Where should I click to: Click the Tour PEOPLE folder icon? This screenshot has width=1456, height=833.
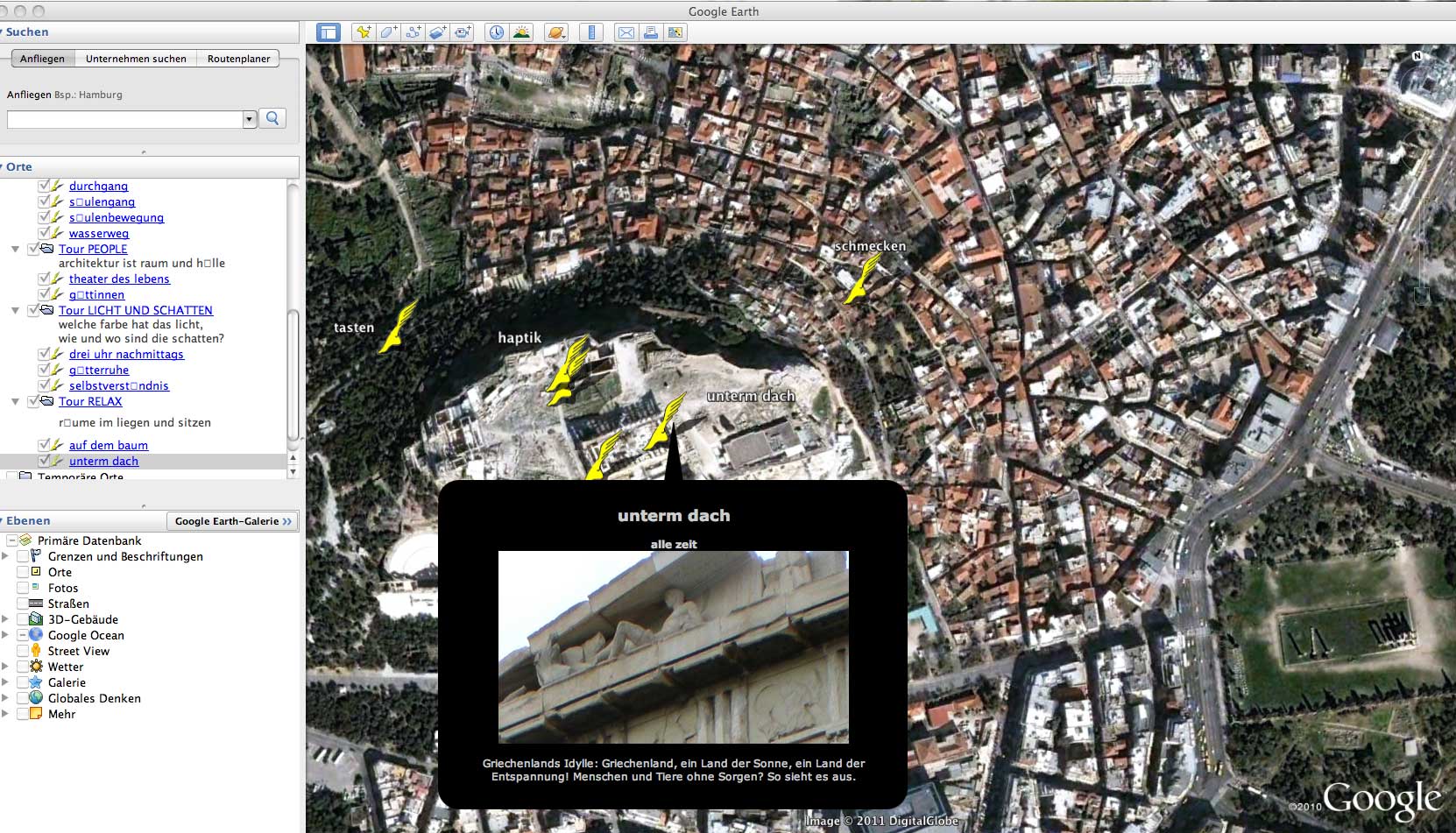[47, 249]
